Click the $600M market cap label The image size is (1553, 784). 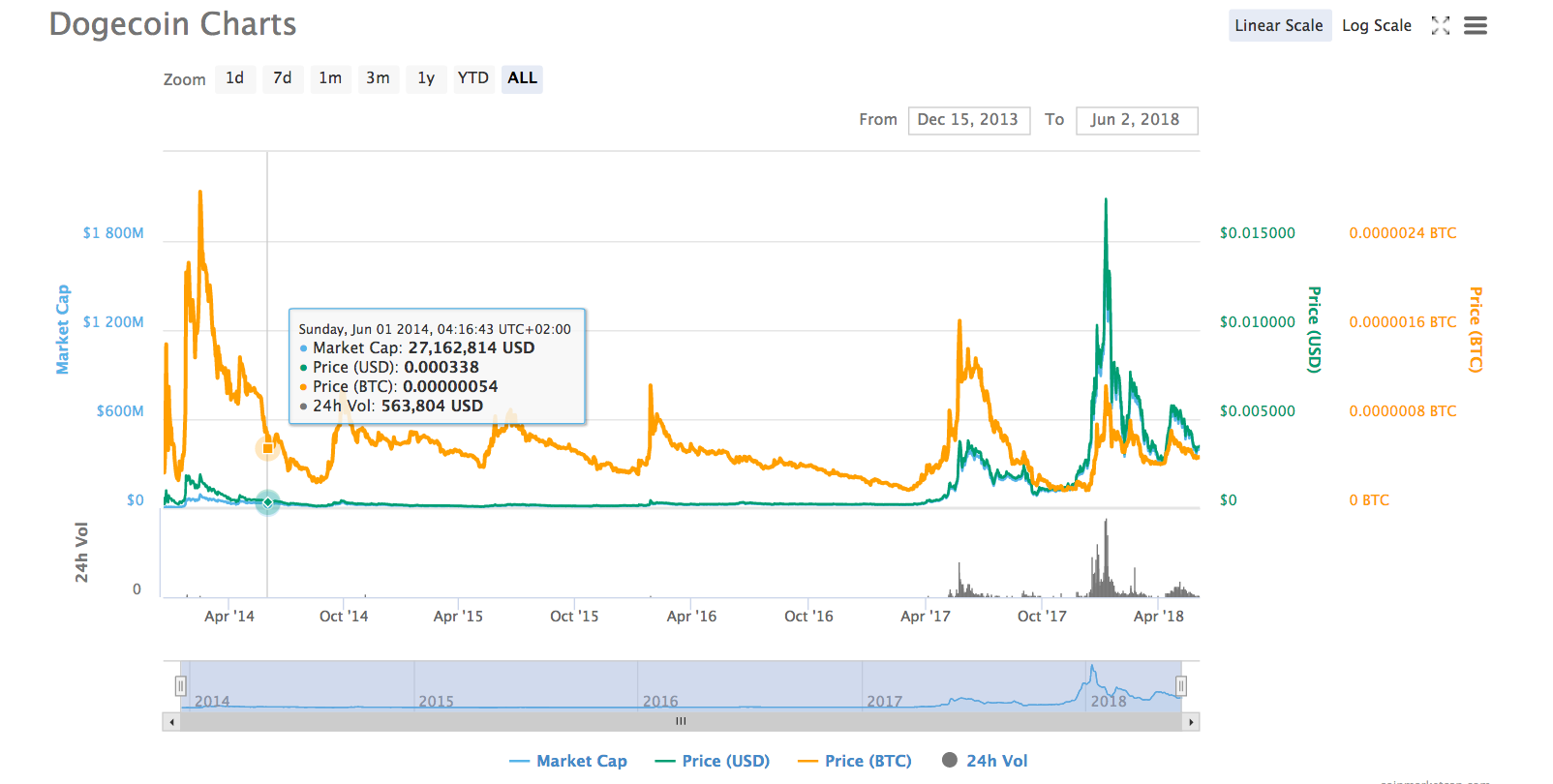(x=120, y=411)
